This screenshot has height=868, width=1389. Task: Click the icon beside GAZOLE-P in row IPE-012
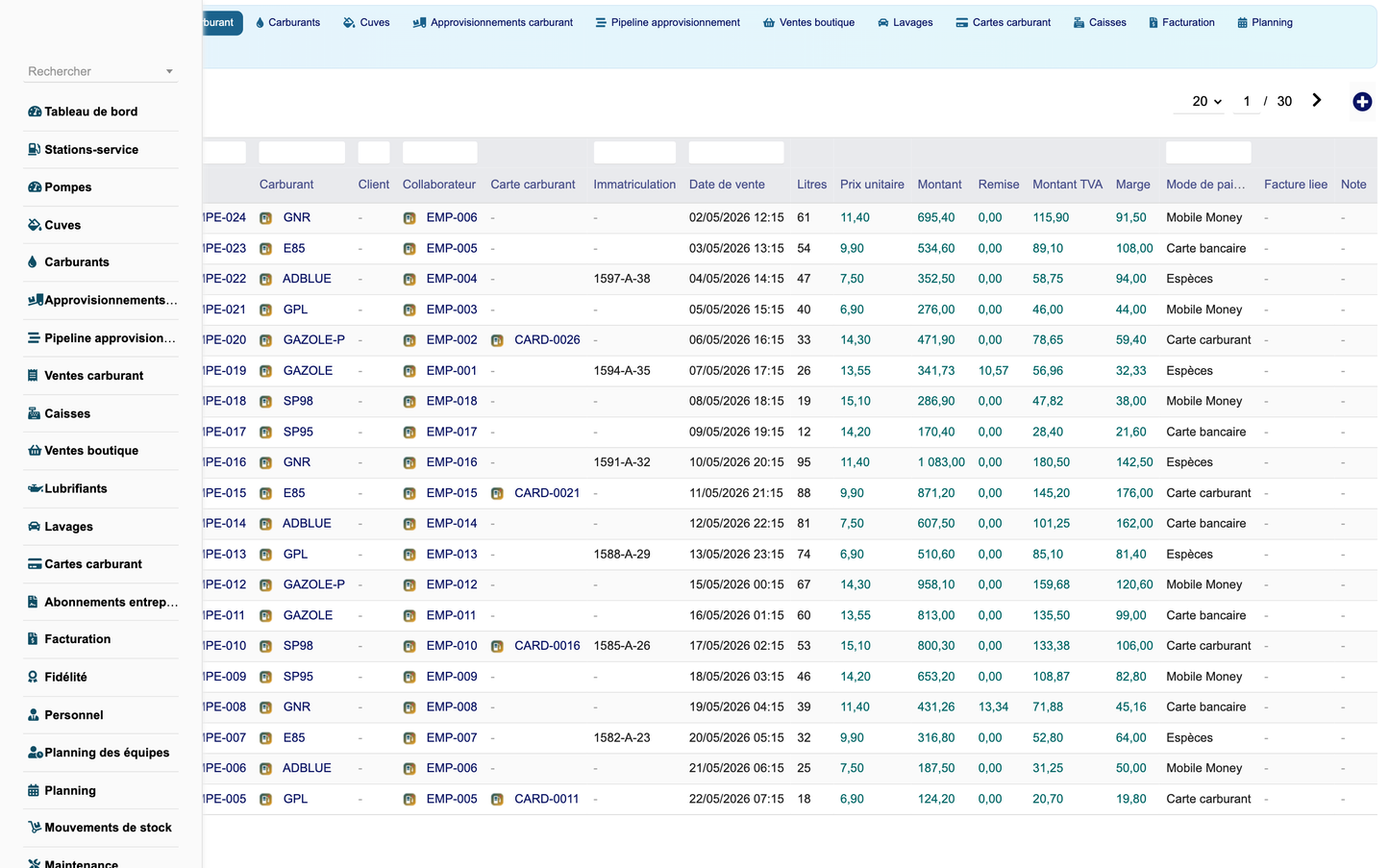tap(265, 585)
